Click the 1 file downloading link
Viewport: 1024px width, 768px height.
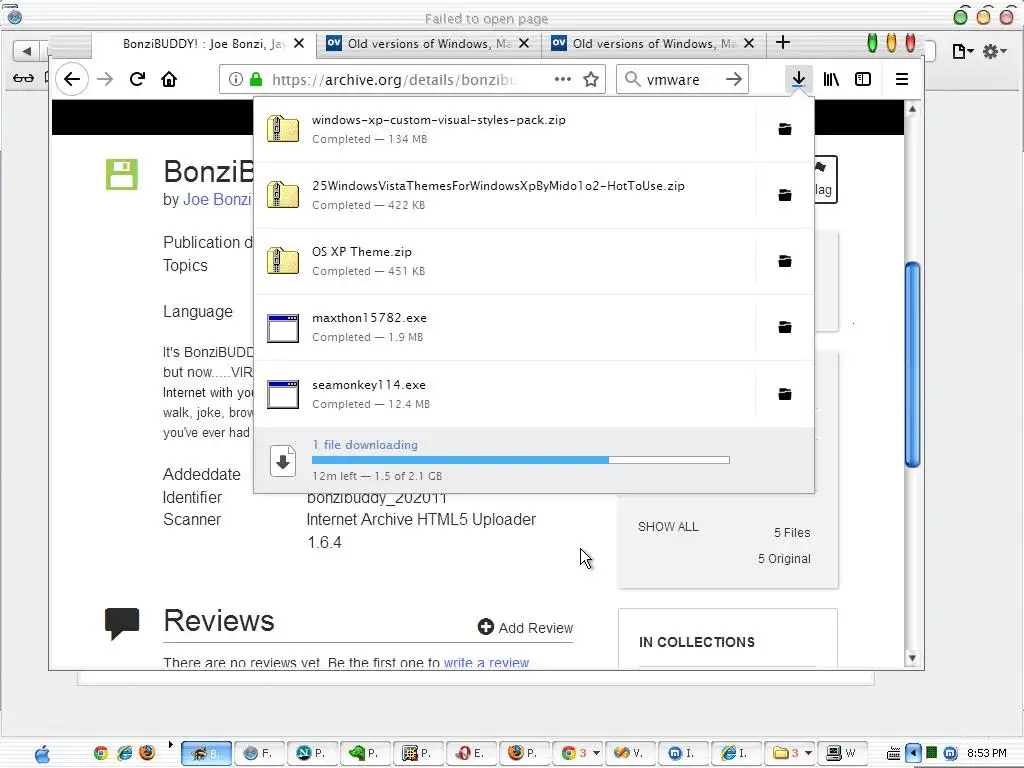[x=364, y=445]
